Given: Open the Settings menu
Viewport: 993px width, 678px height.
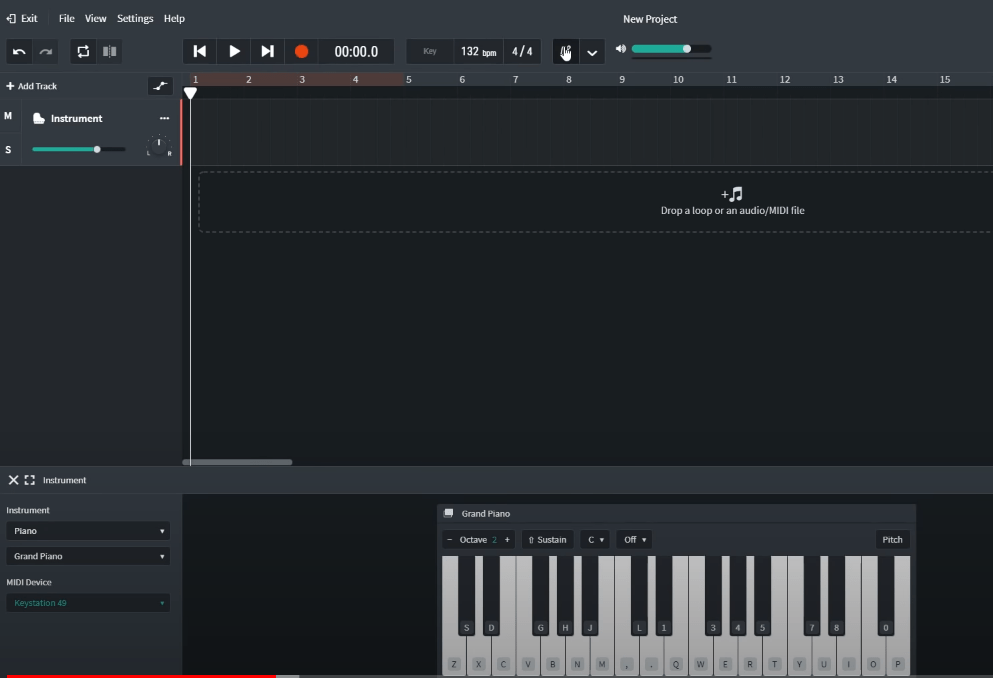Looking at the screenshot, I should pyautogui.click(x=135, y=18).
